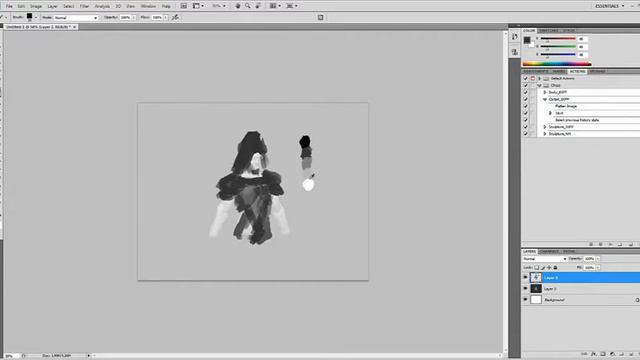The image size is (640, 360).
Task: Select the Rotate View tool icon
Action: tap(258, 6)
